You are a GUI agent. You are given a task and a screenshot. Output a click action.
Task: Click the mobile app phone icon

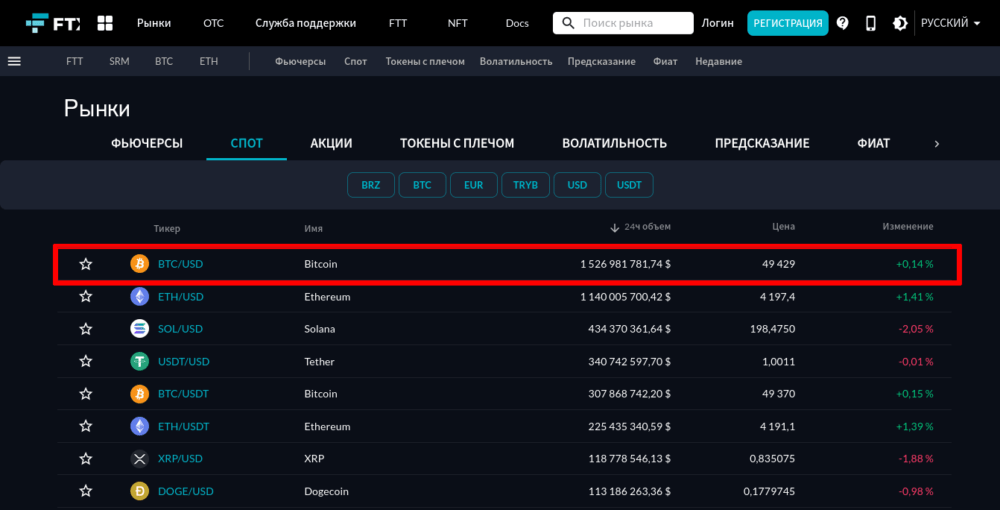click(x=871, y=23)
